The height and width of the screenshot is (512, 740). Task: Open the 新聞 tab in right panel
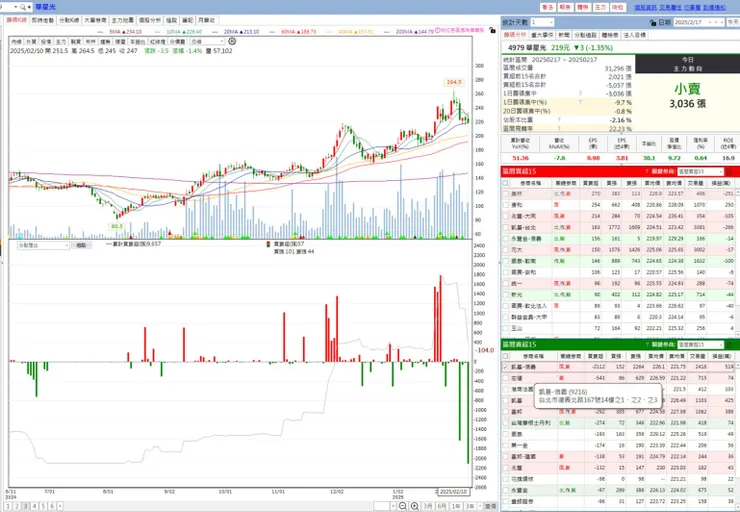tap(564, 35)
